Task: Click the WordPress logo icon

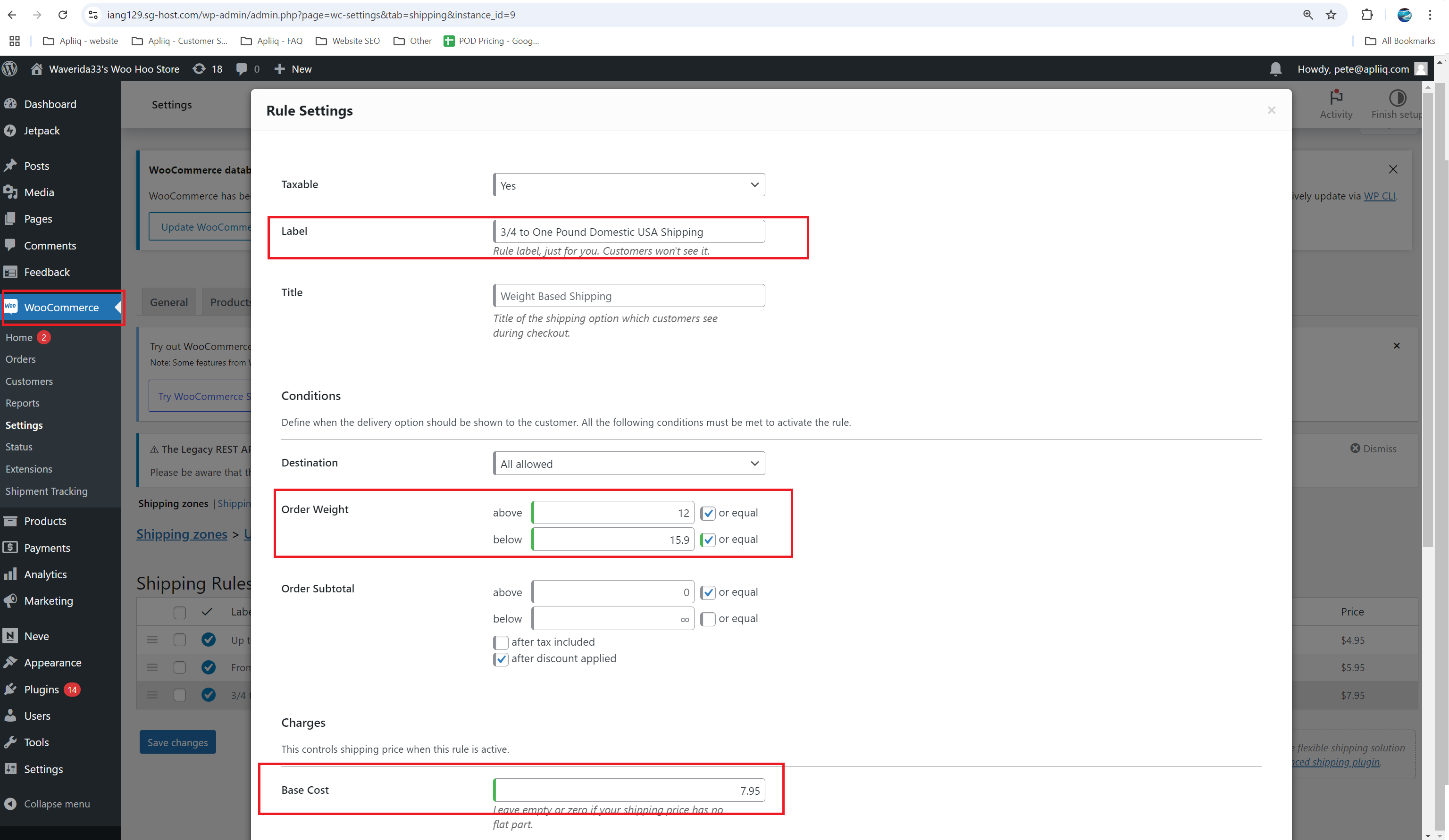Action: (10, 69)
